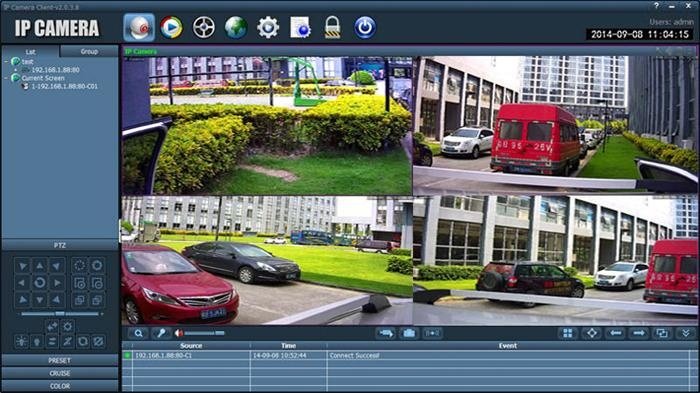Open the live camera view icon
The height and width of the screenshot is (393, 700).
(x=139, y=28)
